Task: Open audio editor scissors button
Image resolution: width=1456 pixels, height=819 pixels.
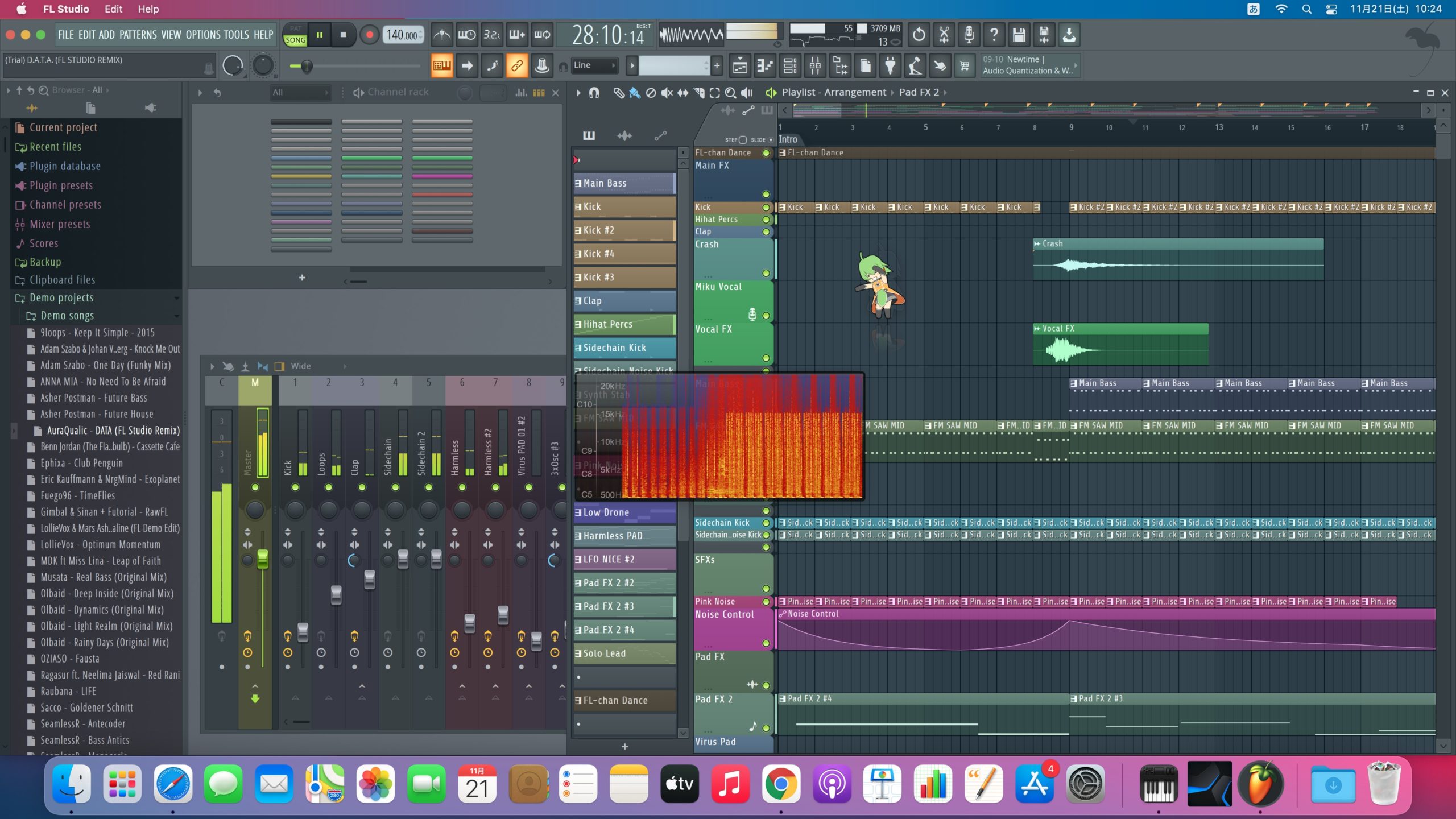Action: pos(944,35)
